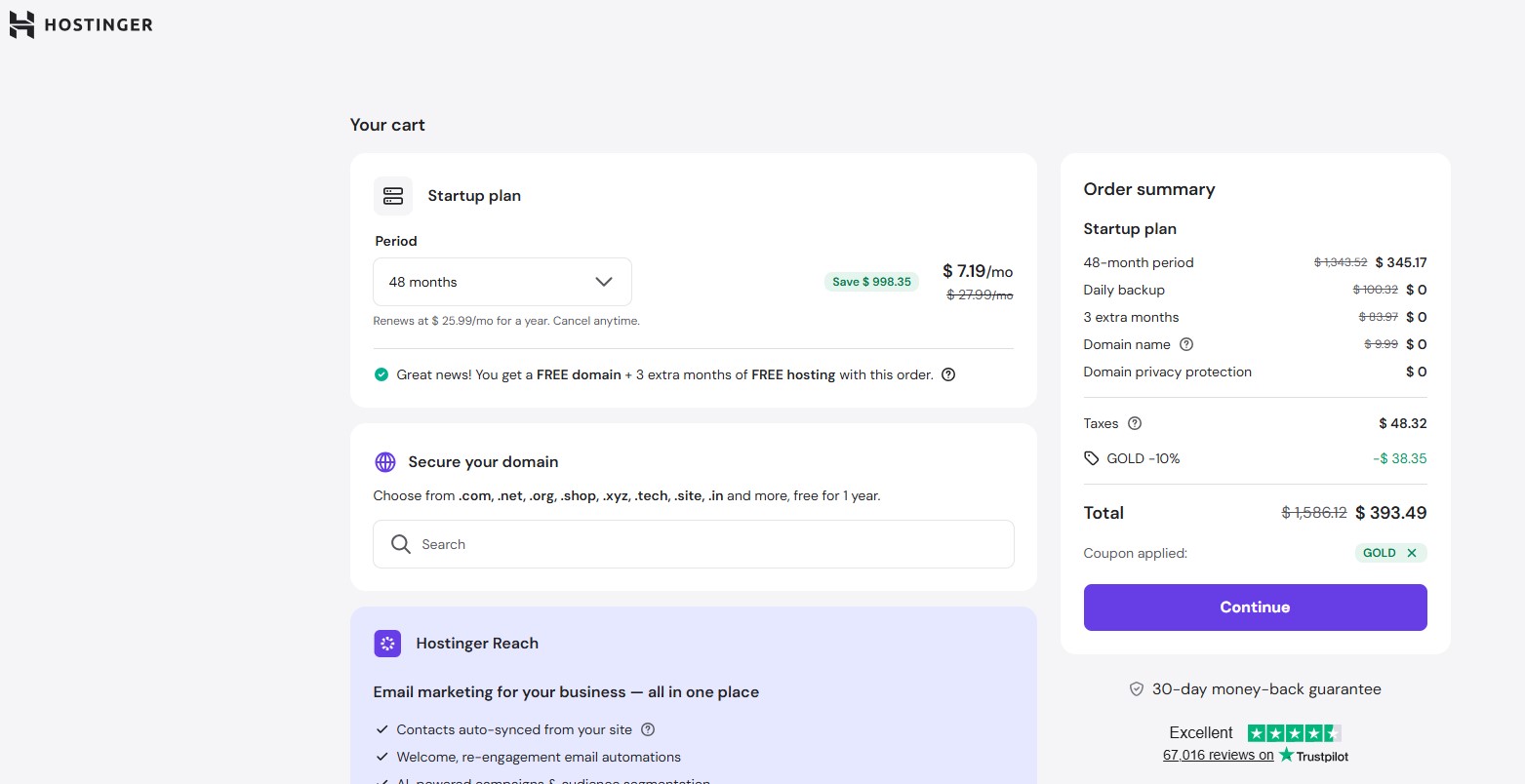Click the 3 extra months row label
Image resolution: width=1525 pixels, height=784 pixels.
click(1131, 317)
